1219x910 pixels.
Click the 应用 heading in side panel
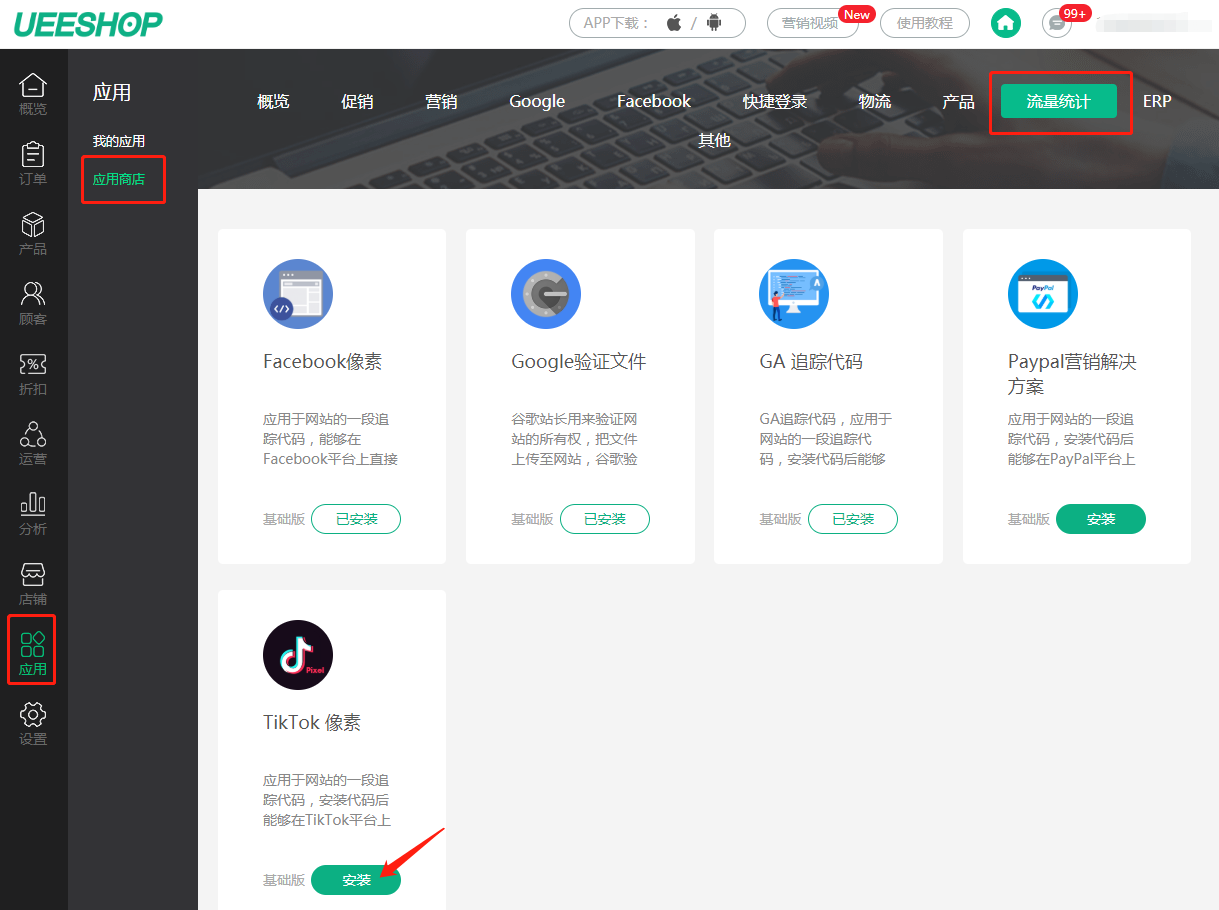[112, 93]
